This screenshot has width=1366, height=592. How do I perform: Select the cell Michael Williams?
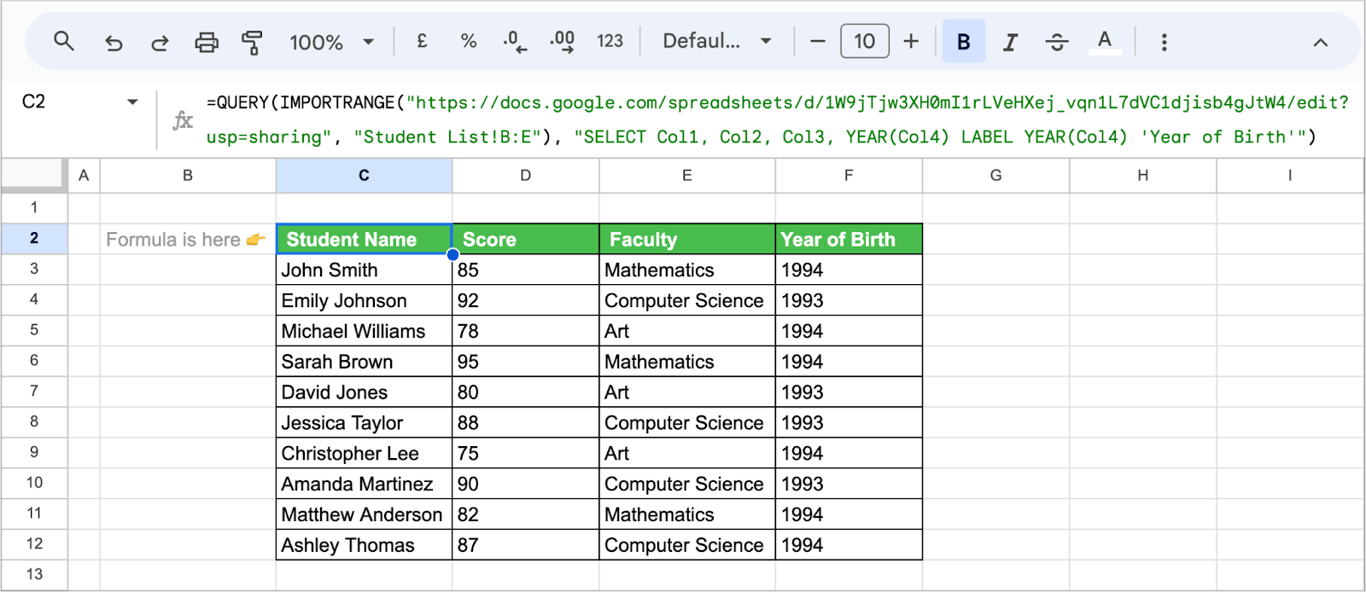pyautogui.click(x=364, y=331)
